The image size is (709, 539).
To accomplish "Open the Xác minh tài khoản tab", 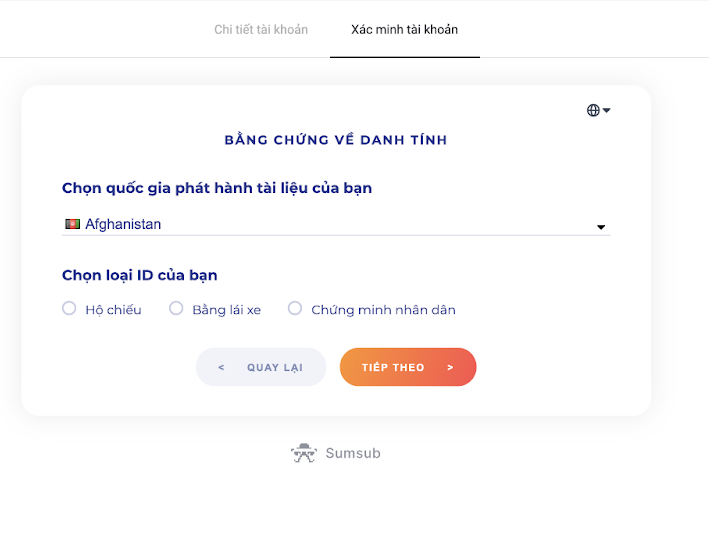I will 404,30.
